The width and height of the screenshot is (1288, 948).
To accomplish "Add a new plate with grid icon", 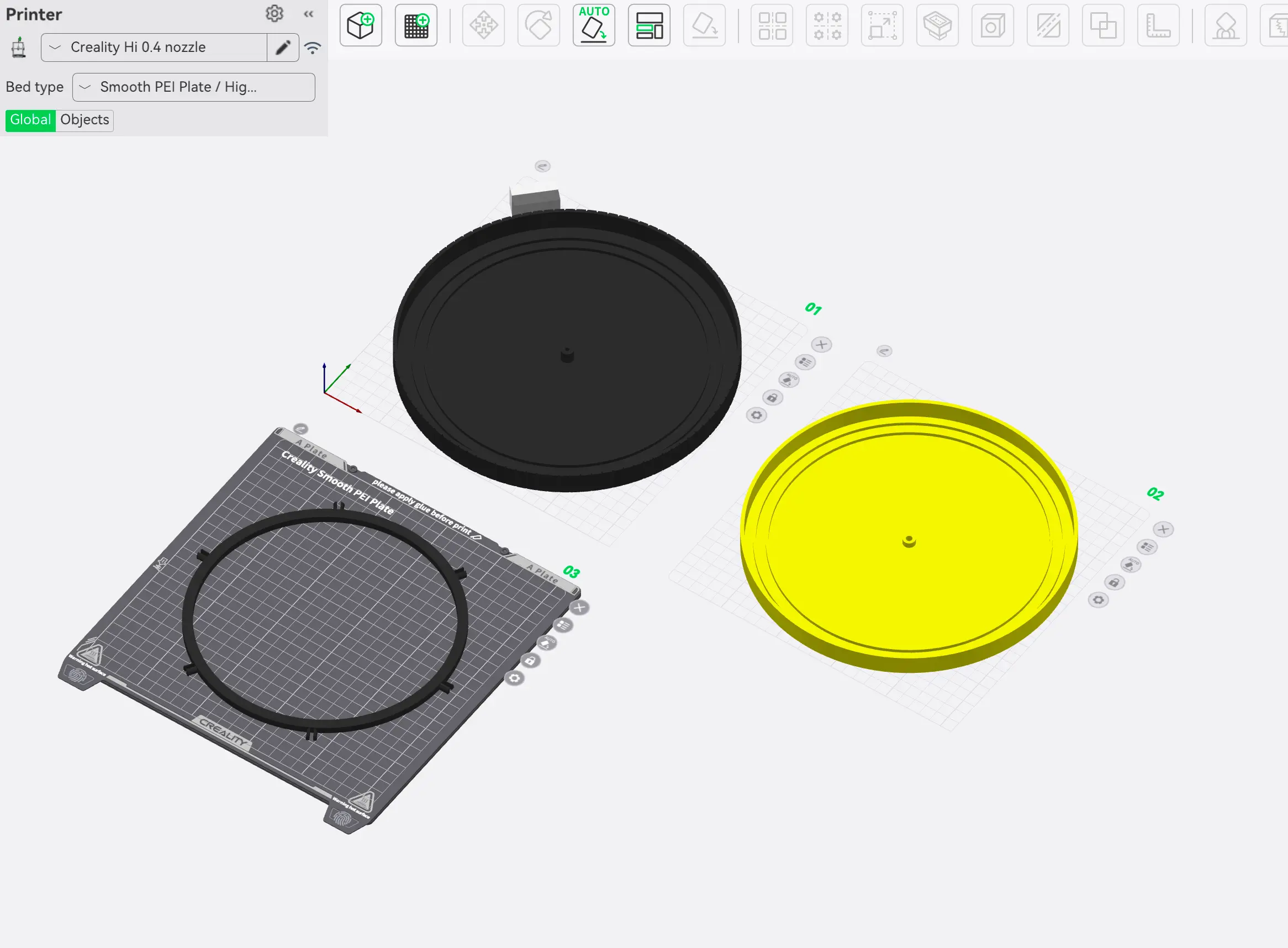I will 416,25.
